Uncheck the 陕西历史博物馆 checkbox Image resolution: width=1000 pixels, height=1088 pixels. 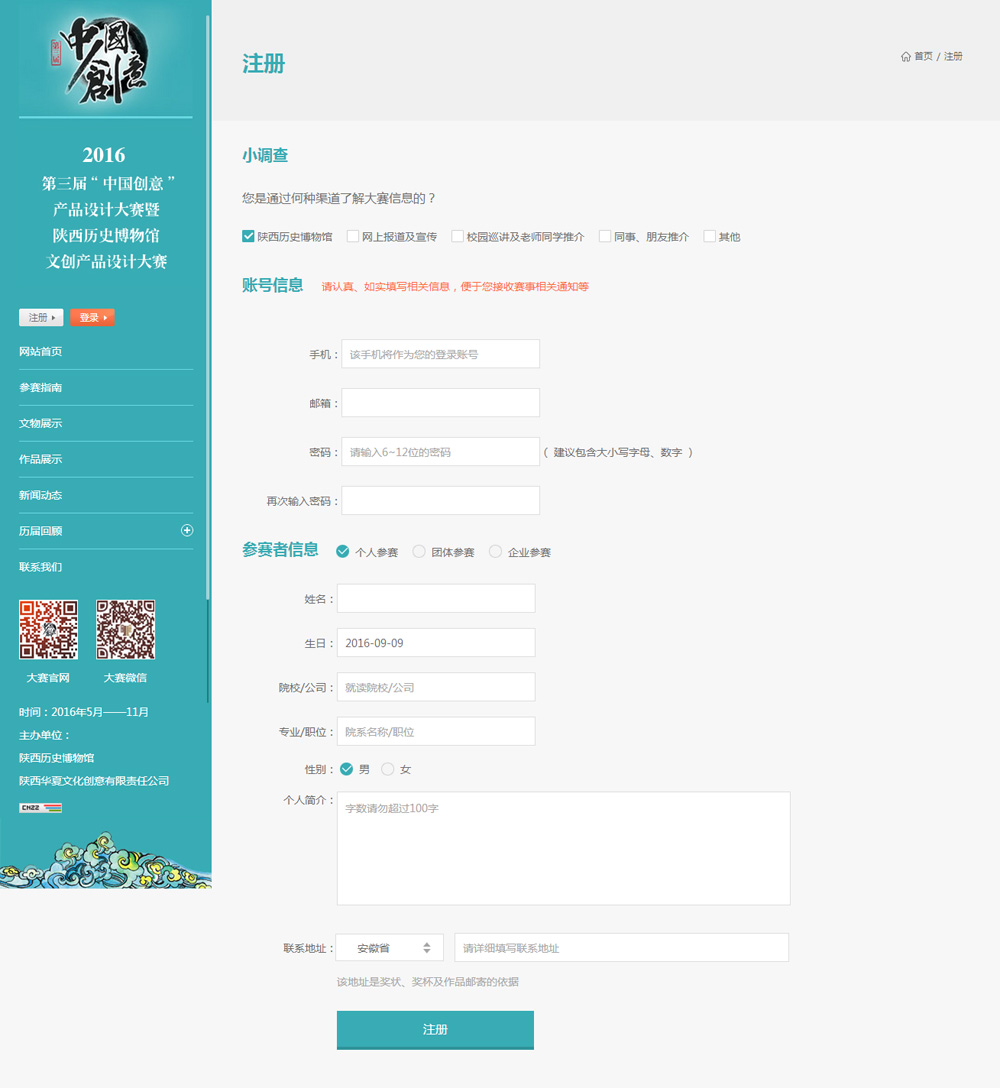click(248, 237)
